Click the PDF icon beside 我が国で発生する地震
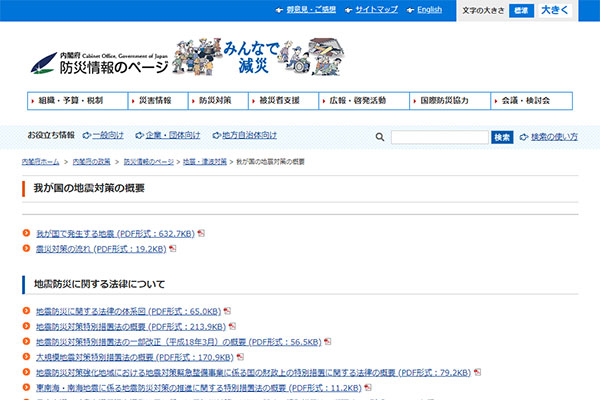Image resolution: width=600 pixels, height=400 pixels. tap(201, 233)
